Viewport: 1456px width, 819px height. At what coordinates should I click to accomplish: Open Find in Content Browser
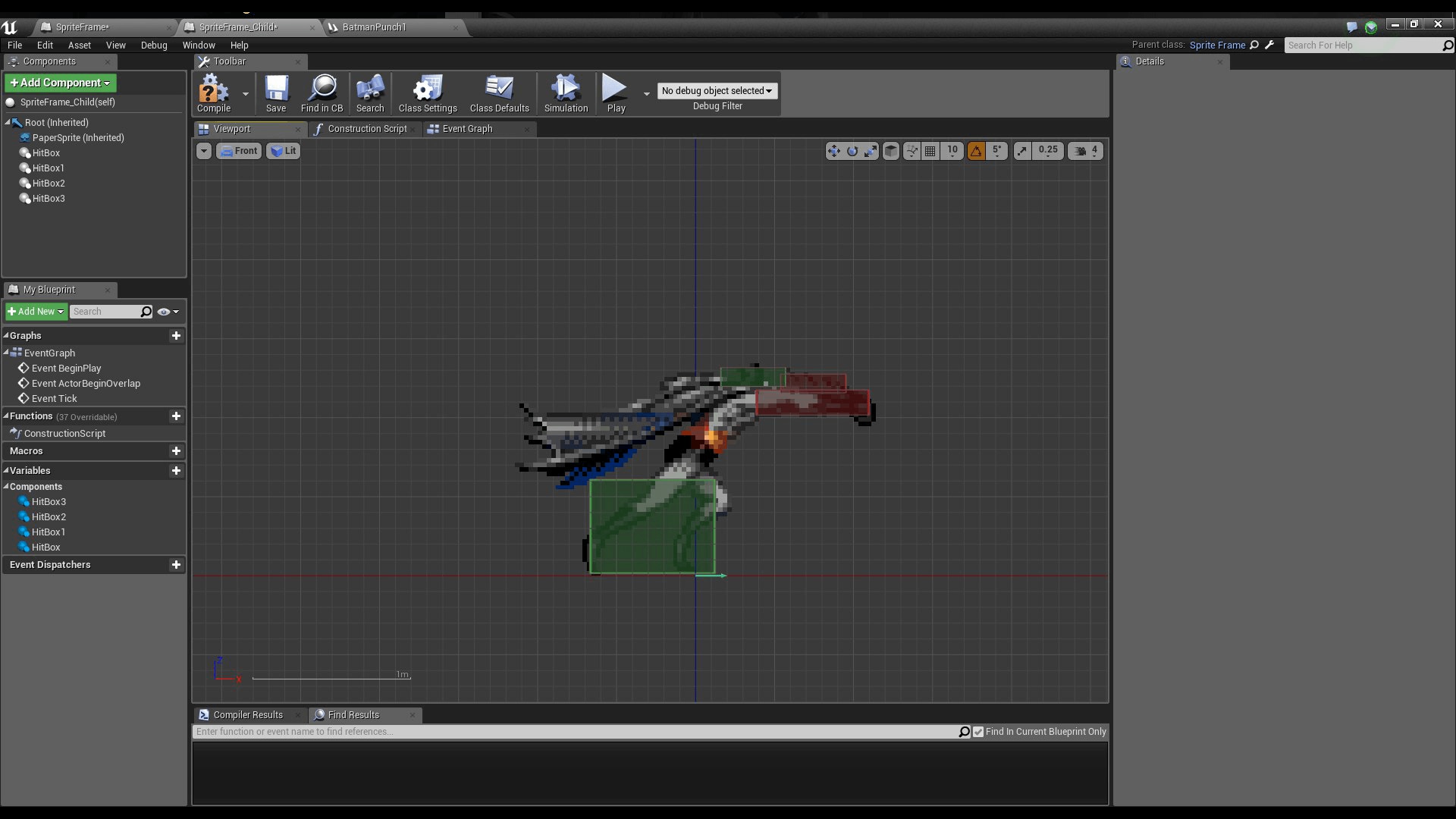tap(322, 93)
